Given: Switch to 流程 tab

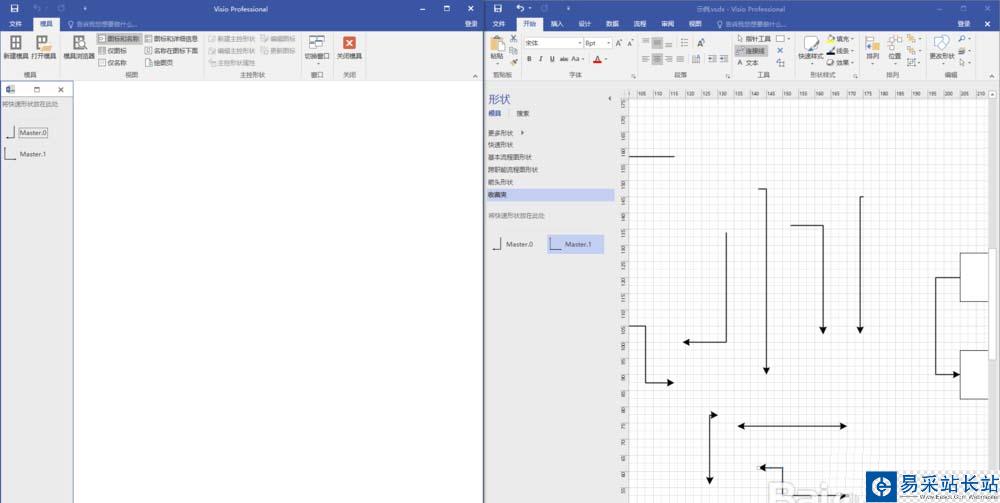Looking at the screenshot, I should coord(640,24).
